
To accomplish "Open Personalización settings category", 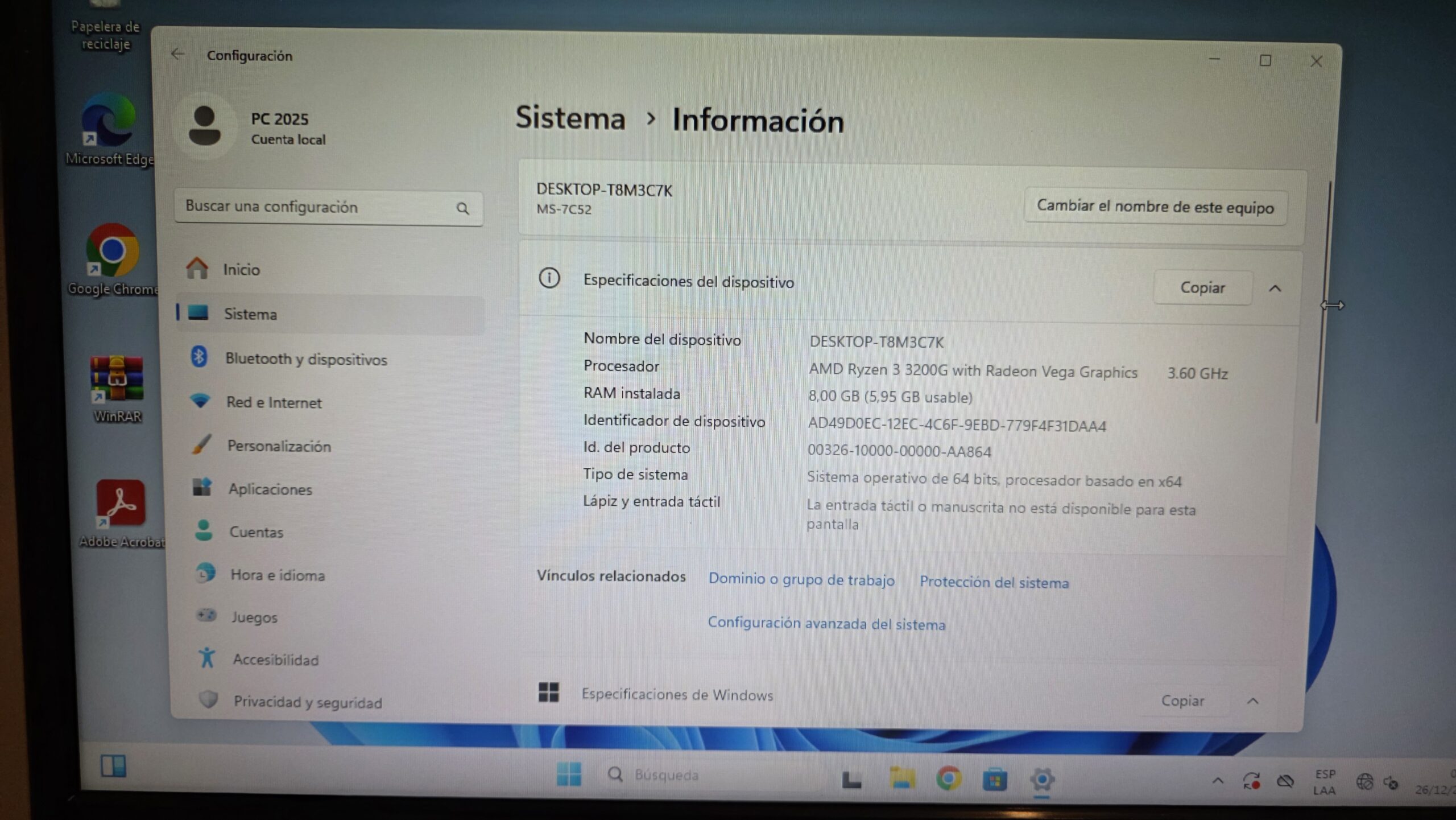I will pyautogui.click(x=279, y=446).
